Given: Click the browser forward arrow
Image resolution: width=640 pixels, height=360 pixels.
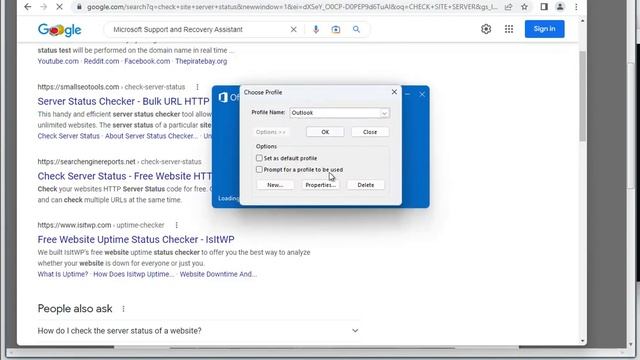Looking at the screenshot, I should point(43,7).
